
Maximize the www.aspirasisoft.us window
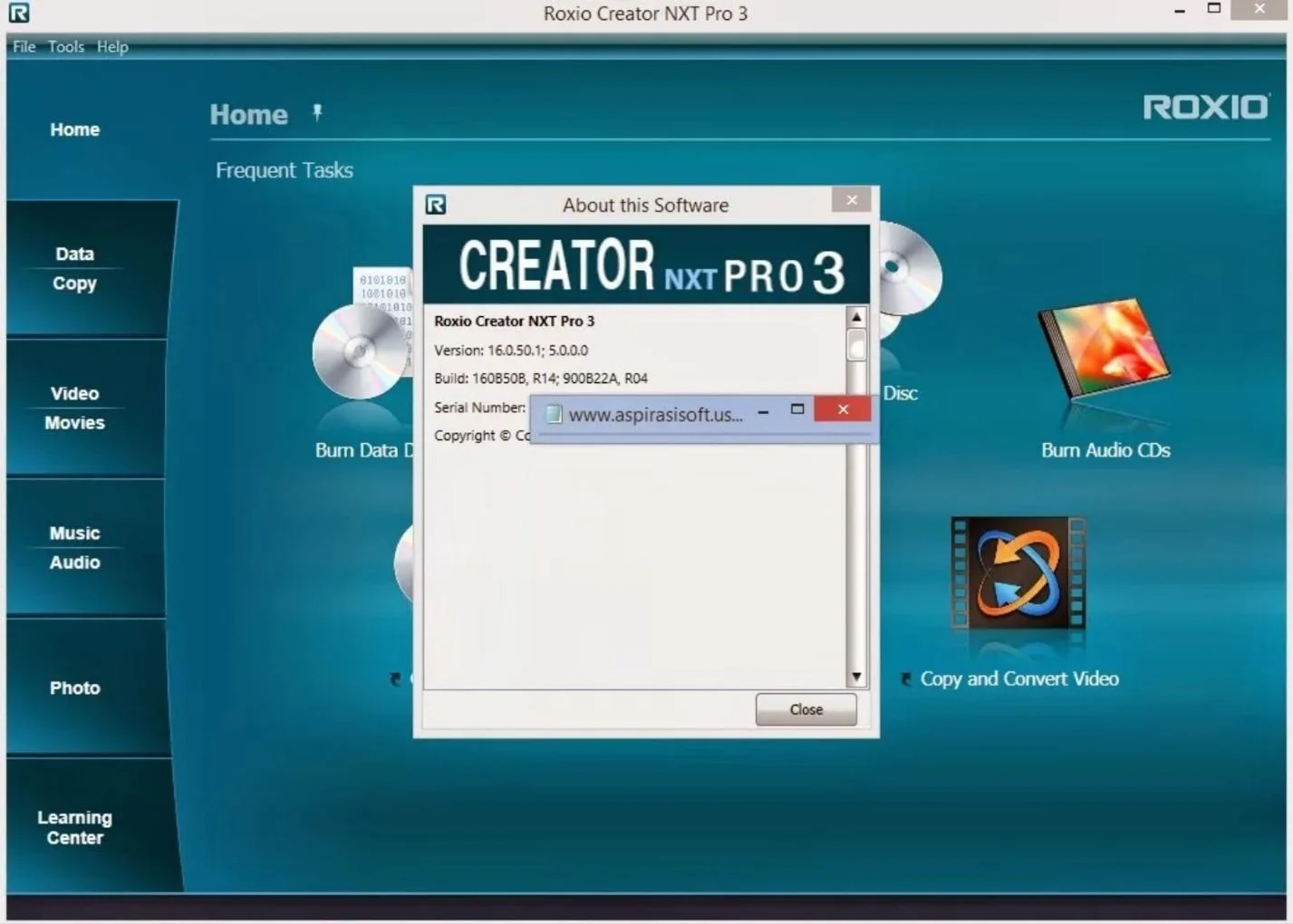(x=797, y=409)
